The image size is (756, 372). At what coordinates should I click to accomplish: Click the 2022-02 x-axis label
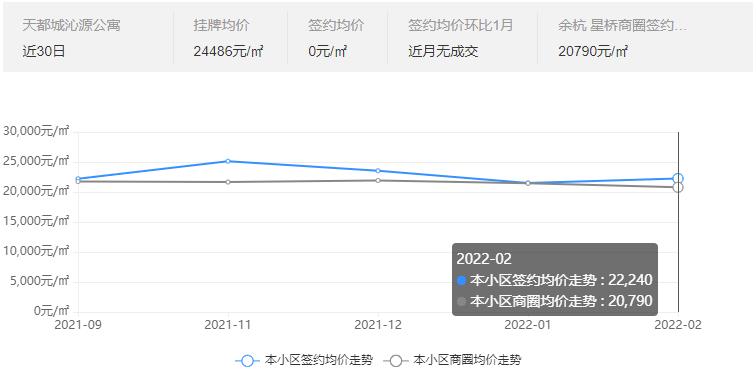click(678, 325)
